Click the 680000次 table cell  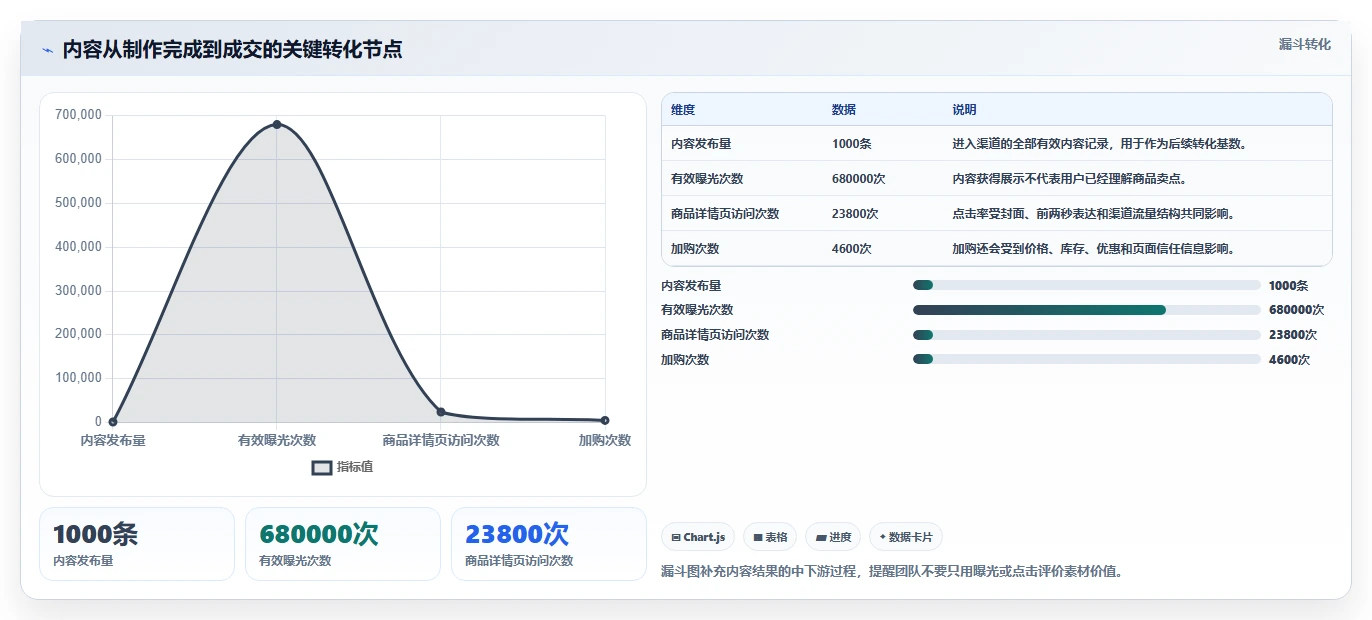858,179
